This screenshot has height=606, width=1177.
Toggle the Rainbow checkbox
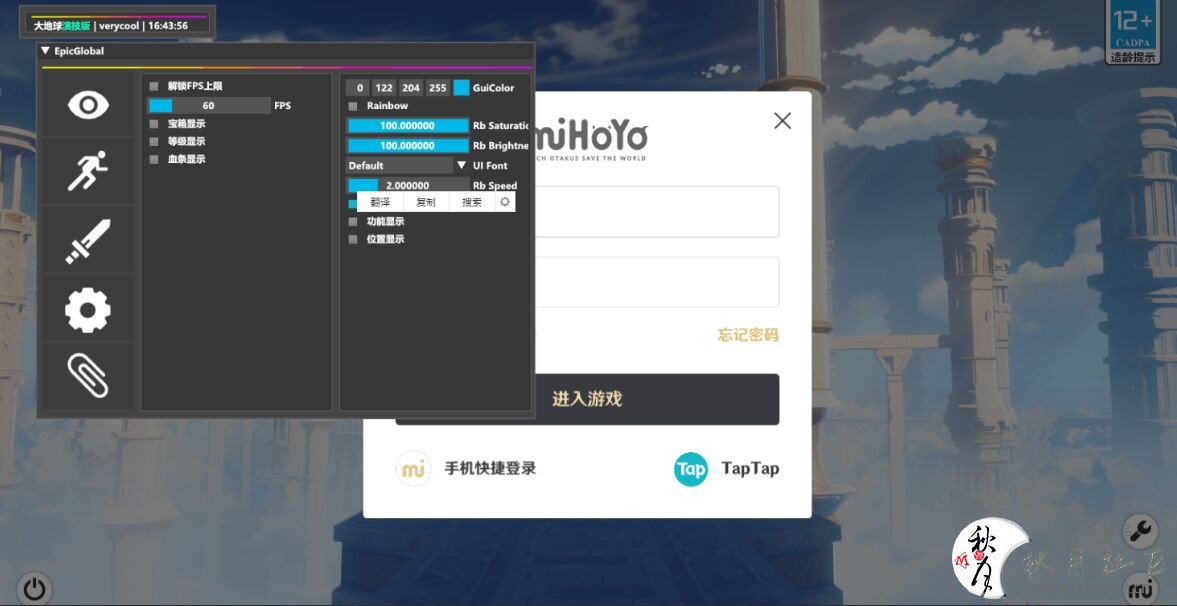point(352,106)
